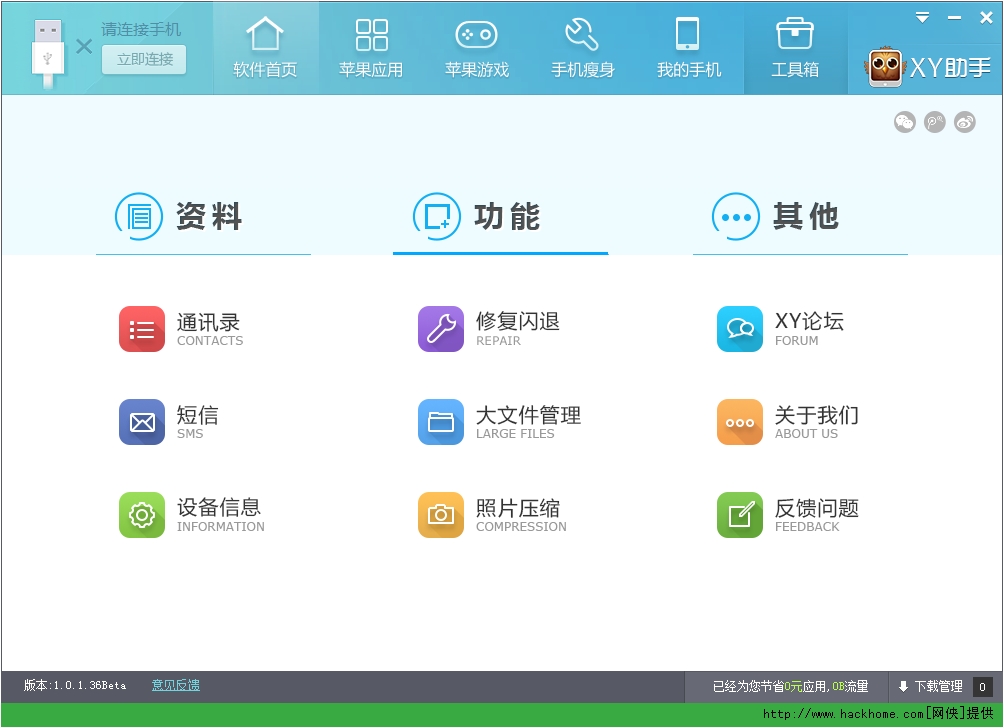
Task: Click the 其他 three-dots circular icon
Action: pyautogui.click(x=736, y=216)
